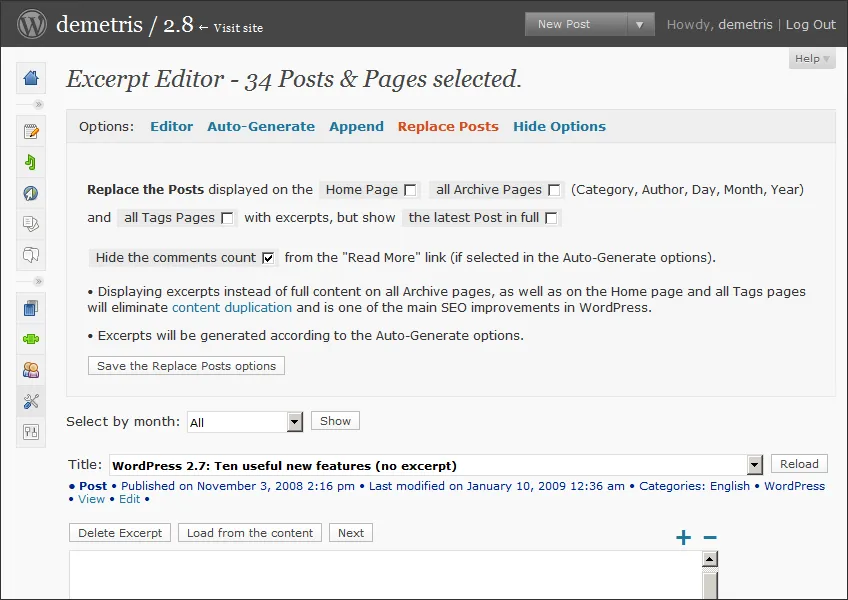Switch to the Append options tab
Viewport: 848px width, 600px height.
pyautogui.click(x=356, y=127)
